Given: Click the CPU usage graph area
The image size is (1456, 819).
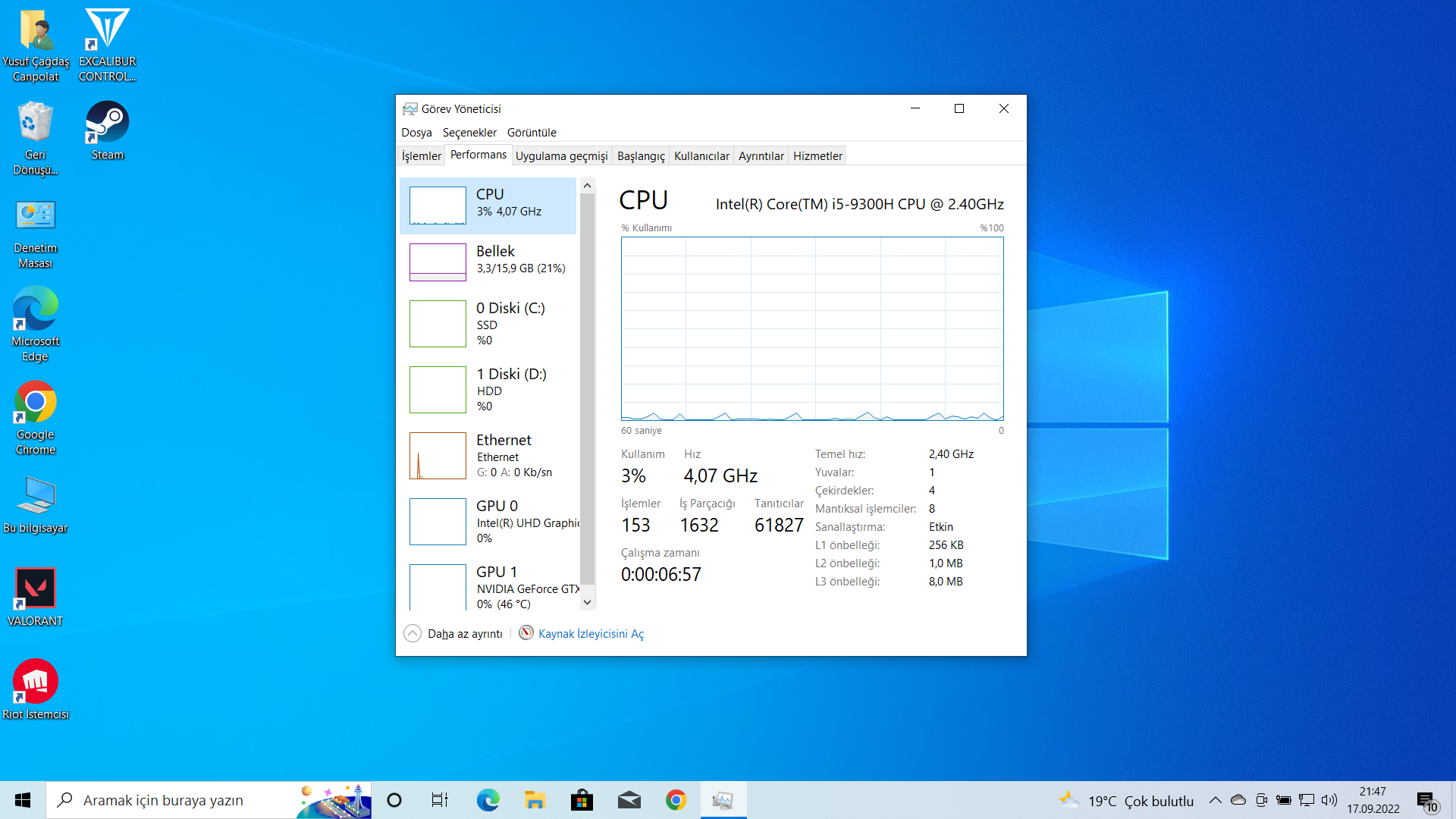Looking at the screenshot, I should click(812, 328).
